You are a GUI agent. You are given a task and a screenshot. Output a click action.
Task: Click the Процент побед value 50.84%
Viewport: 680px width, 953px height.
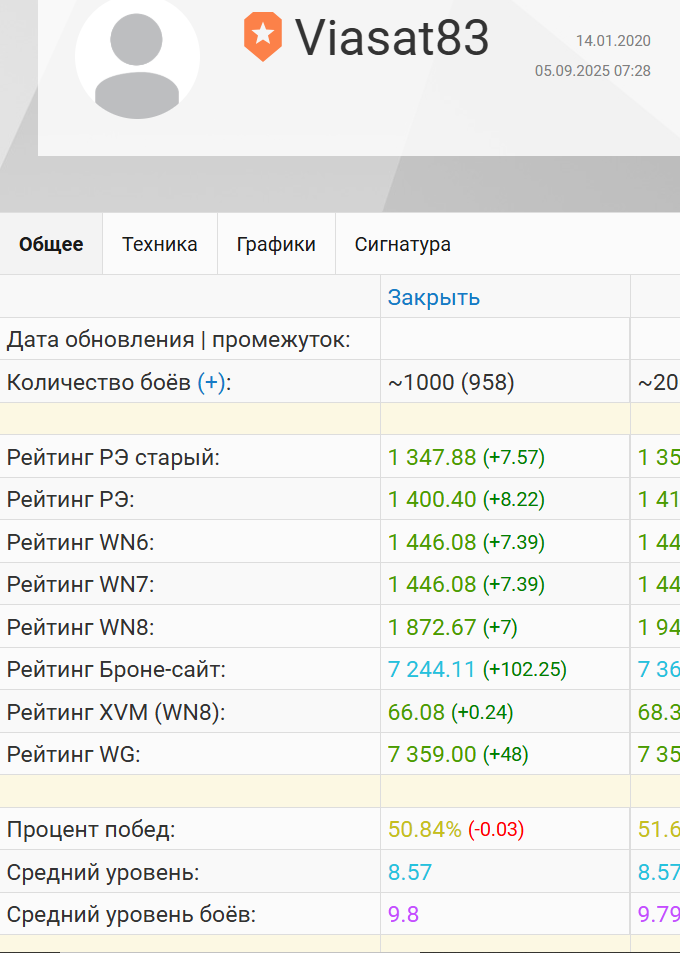pos(425,829)
